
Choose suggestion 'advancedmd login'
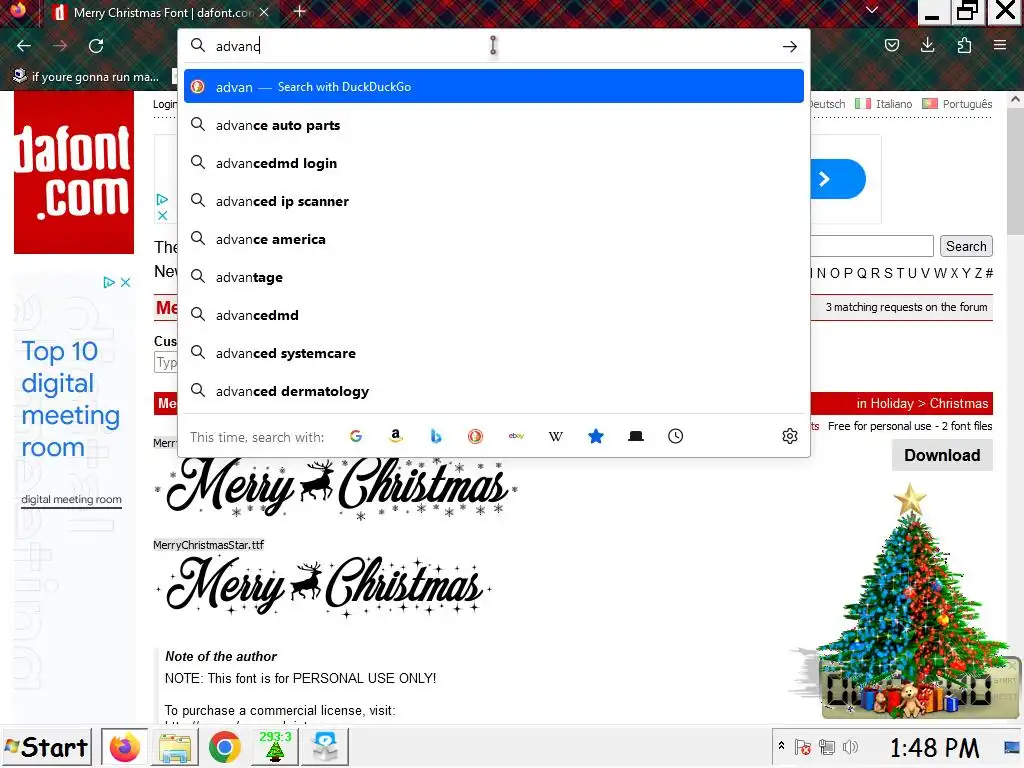click(x=494, y=163)
